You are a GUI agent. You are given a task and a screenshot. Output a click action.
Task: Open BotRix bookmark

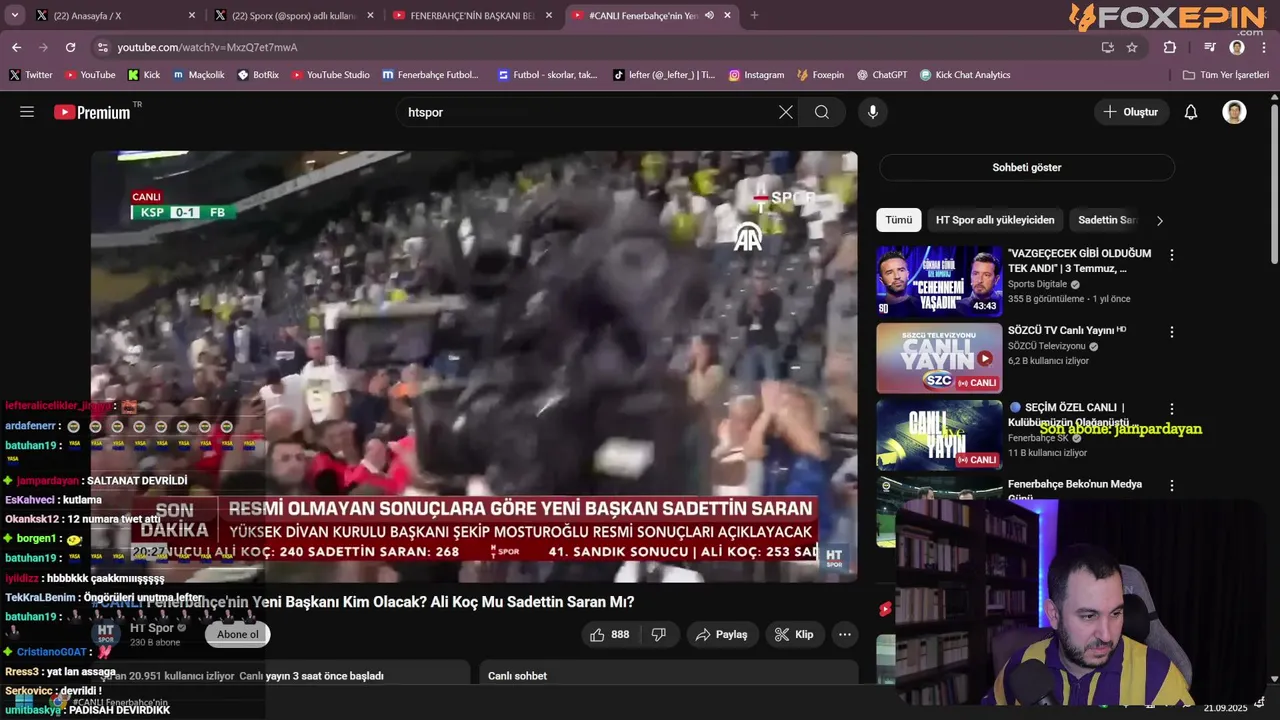pos(258,75)
